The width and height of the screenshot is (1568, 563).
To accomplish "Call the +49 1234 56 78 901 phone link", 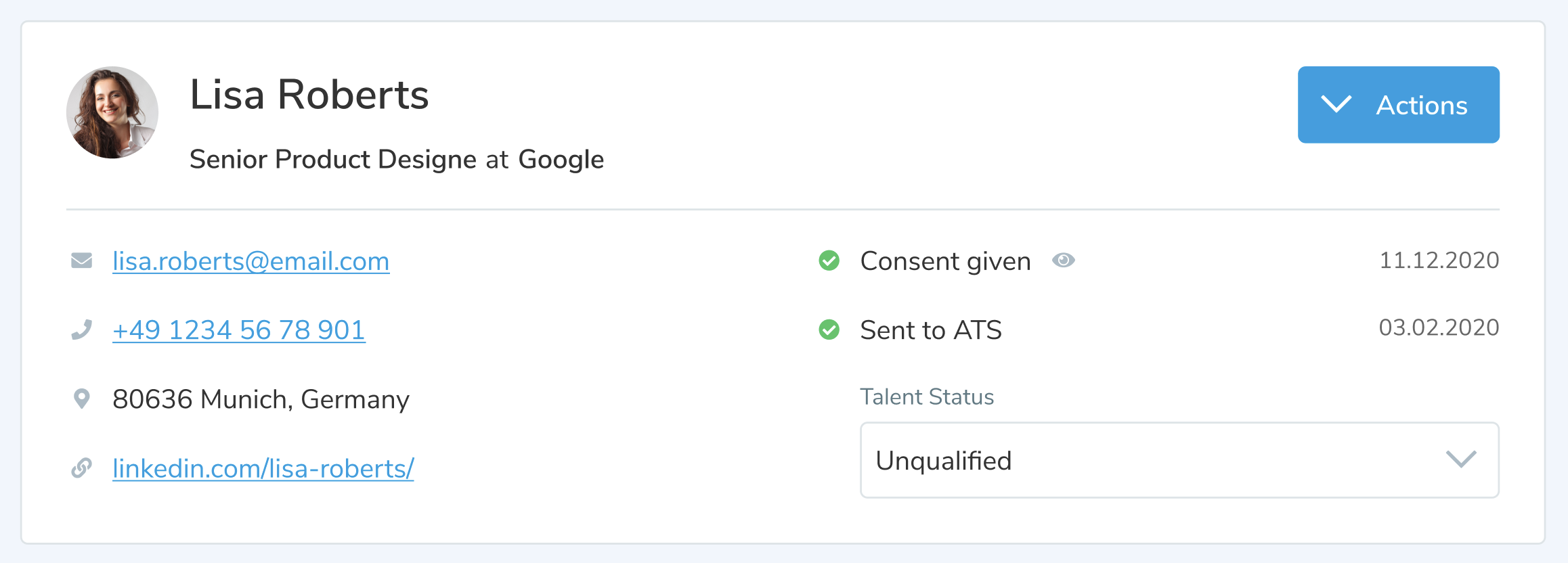I will (x=239, y=330).
